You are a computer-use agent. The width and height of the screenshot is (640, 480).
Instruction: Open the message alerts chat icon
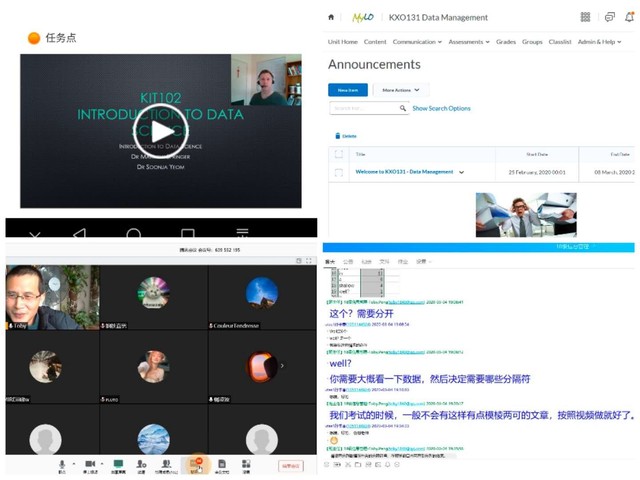point(609,18)
